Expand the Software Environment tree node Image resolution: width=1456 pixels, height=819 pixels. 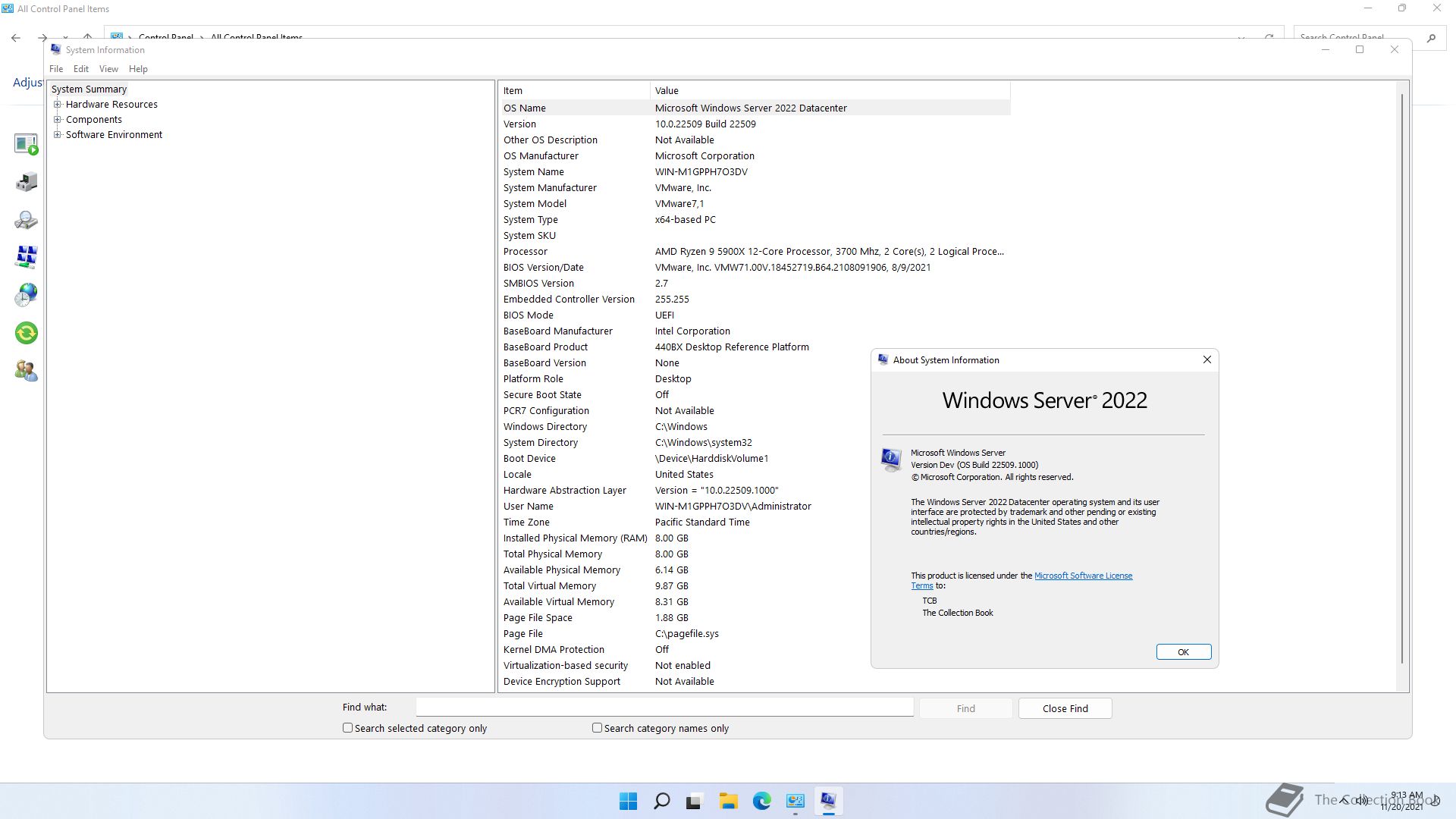click(58, 134)
